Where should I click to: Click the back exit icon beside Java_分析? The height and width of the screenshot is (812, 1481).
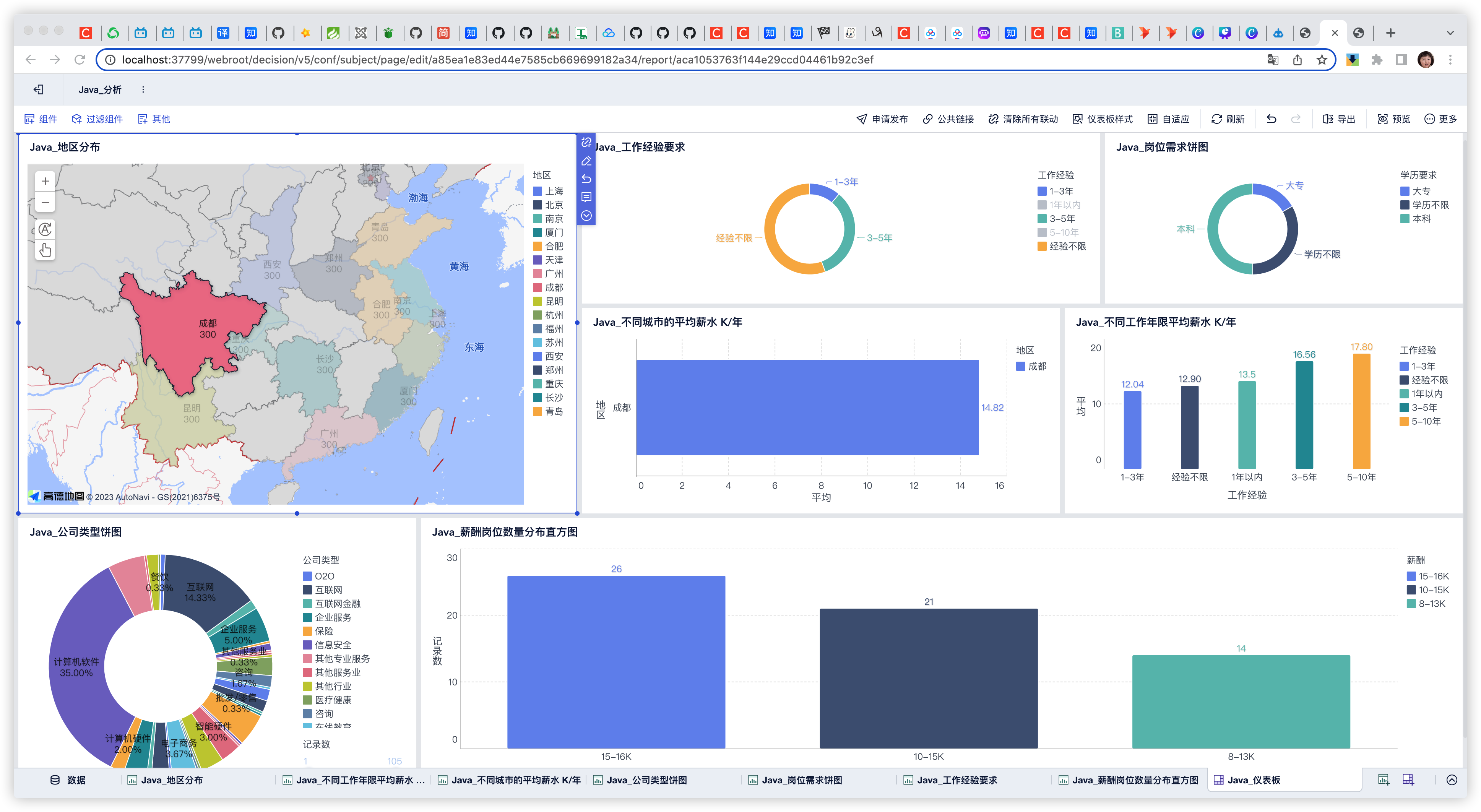point(39,89)
